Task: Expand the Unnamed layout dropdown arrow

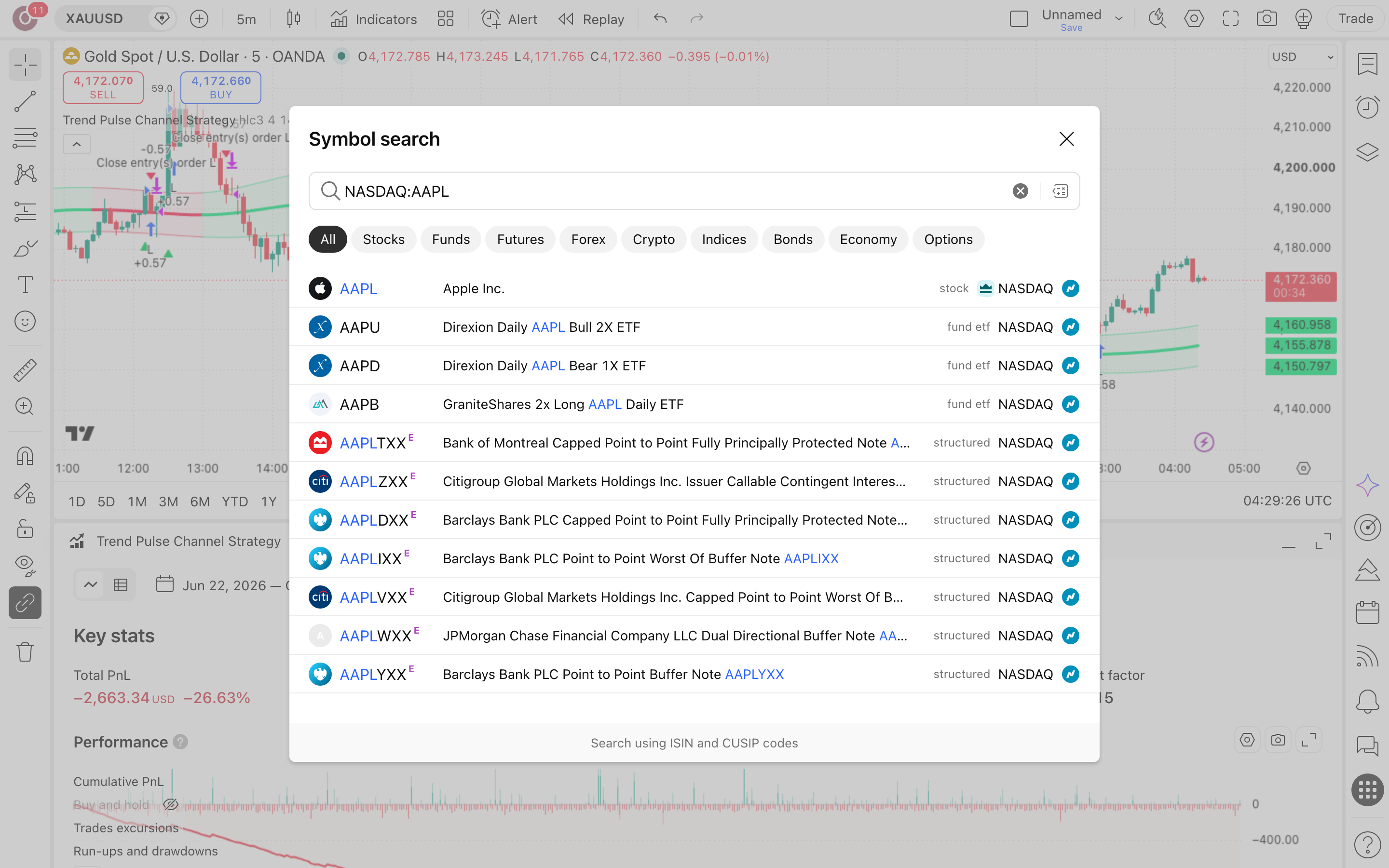Action: pos(1118,19)
